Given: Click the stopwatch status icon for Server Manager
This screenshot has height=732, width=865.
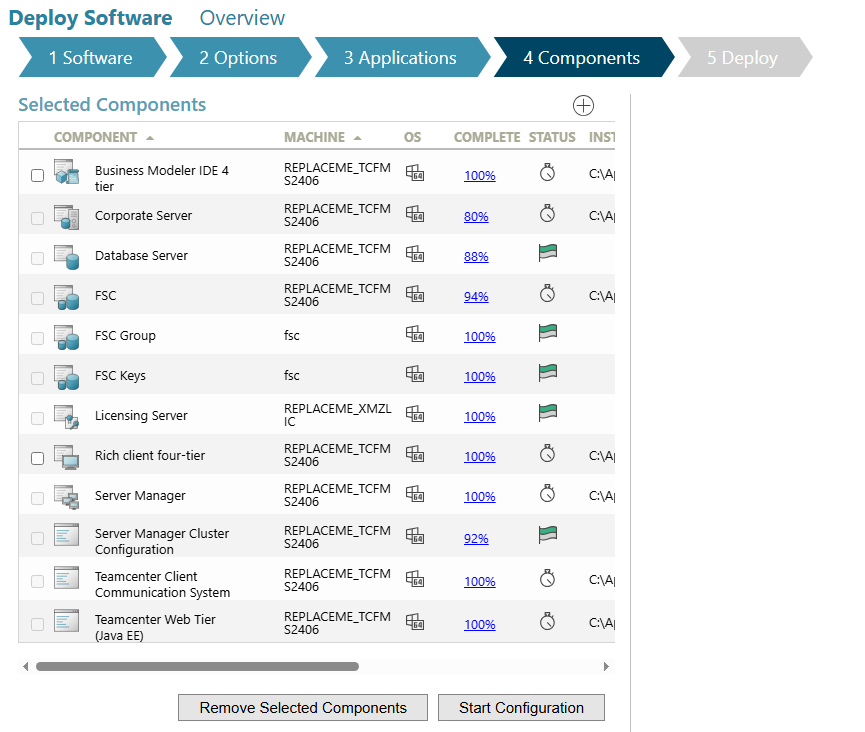Looking at the screenshot, I should click(547, 494).
